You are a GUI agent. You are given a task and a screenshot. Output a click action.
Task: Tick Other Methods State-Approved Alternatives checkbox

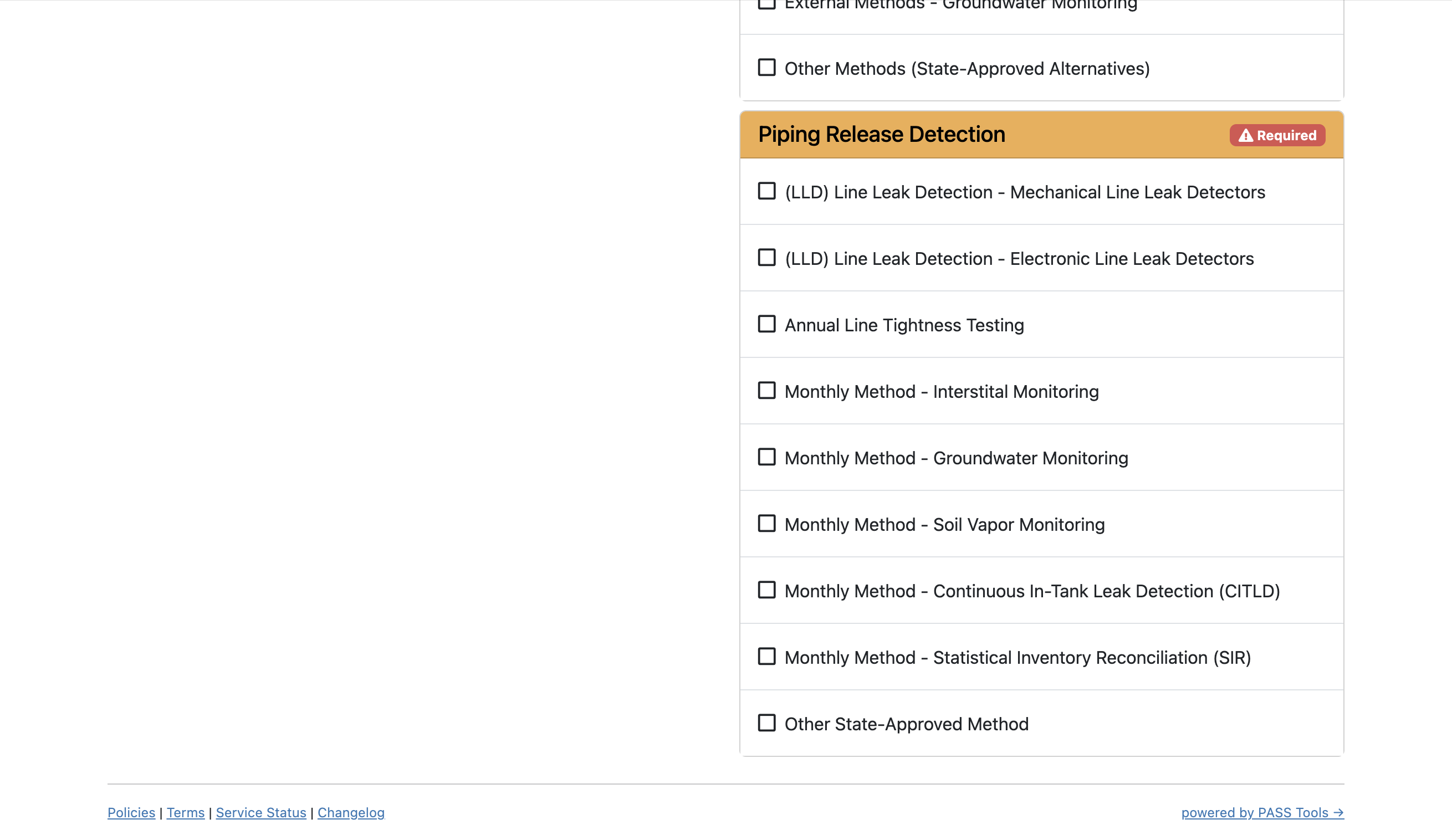click(x=766, y=68)
